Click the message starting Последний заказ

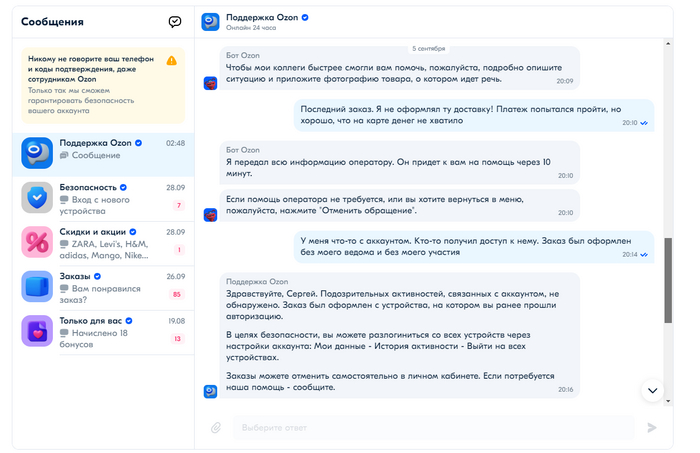(x=474, y=115)
